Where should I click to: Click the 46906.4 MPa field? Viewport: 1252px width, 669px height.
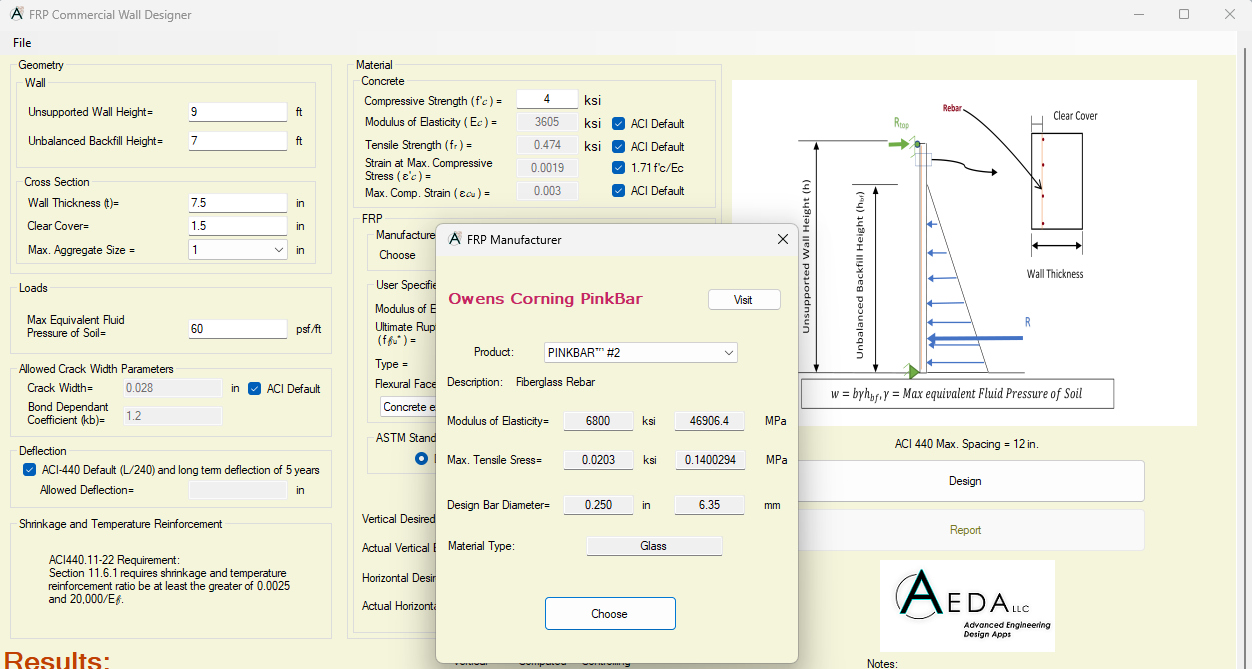pos(709,421)
